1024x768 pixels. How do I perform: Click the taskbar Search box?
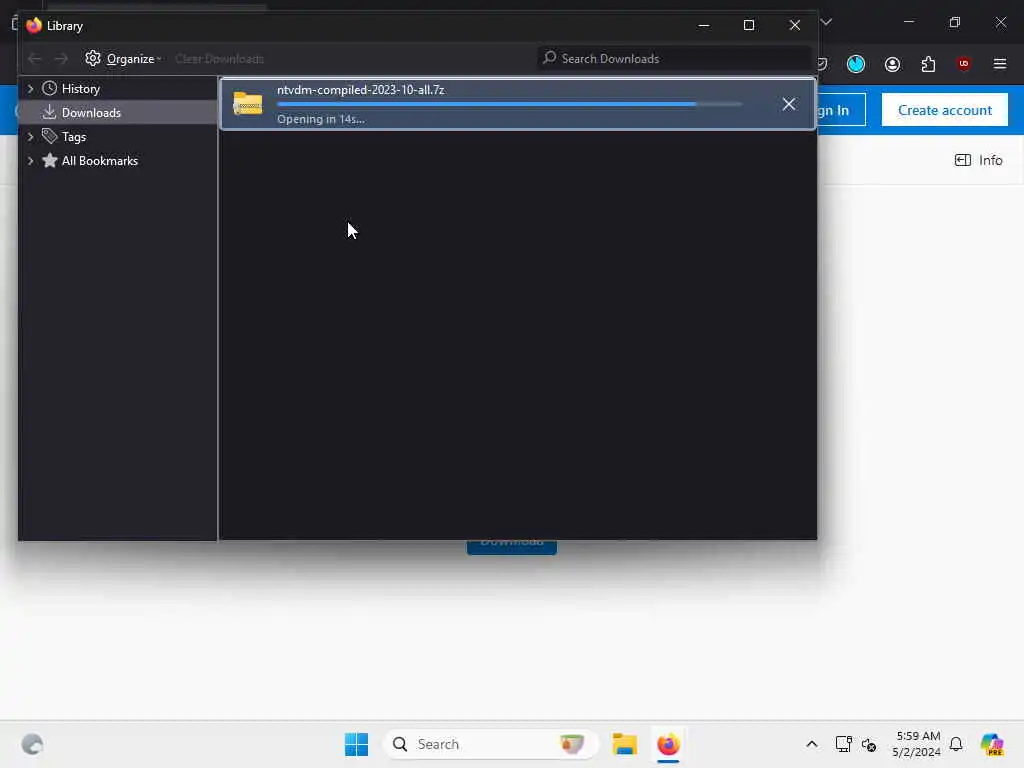click(491, 744)
